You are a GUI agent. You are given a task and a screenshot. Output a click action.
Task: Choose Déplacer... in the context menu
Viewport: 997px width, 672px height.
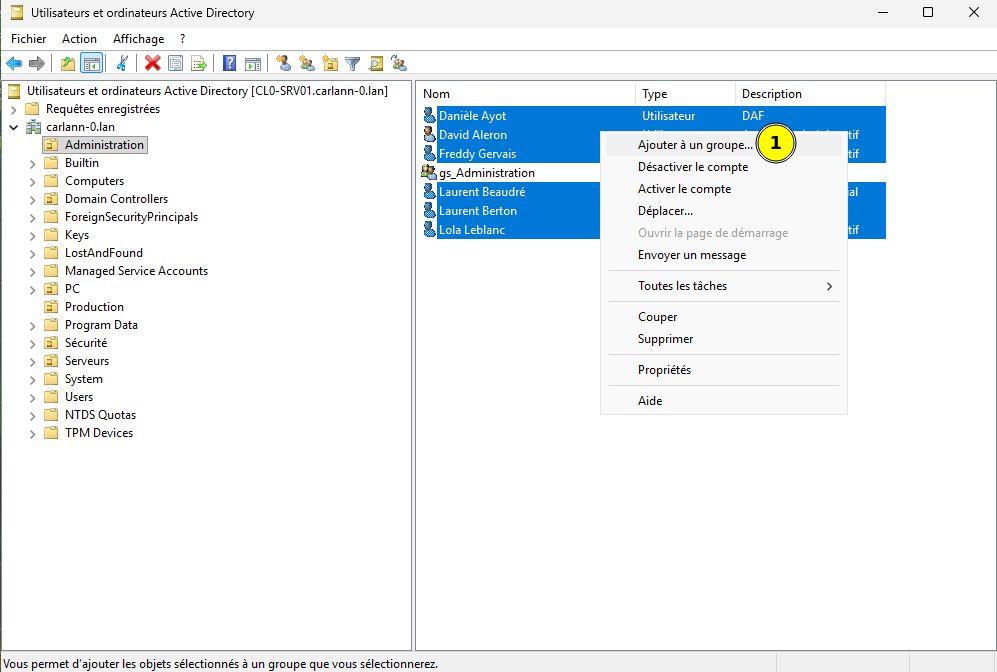pyautogui.click(x=724, y=210)
